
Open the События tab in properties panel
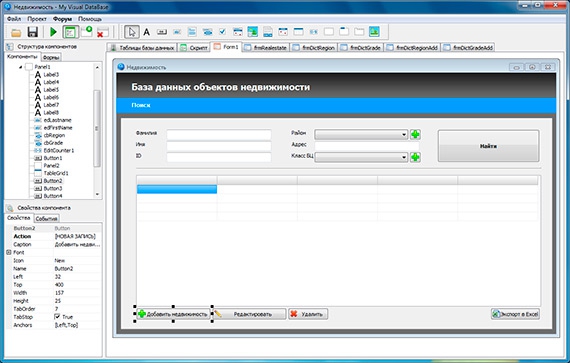[x=47, y=218]
